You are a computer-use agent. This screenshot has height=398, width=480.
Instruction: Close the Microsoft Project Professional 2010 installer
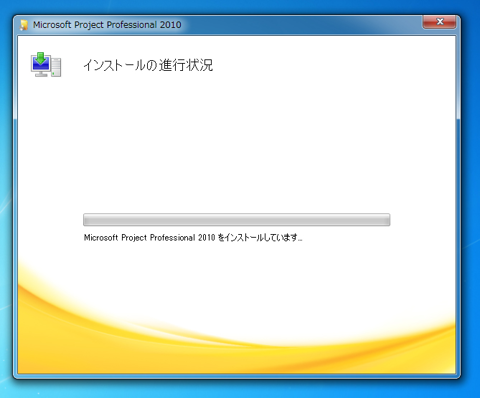439,22
